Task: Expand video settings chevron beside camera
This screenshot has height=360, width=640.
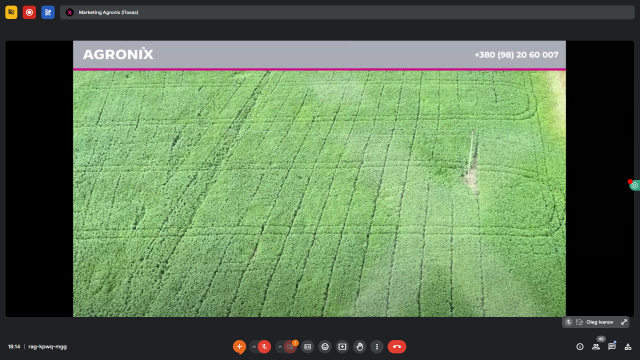Action: pyautogui.click(x=280, y=347)
